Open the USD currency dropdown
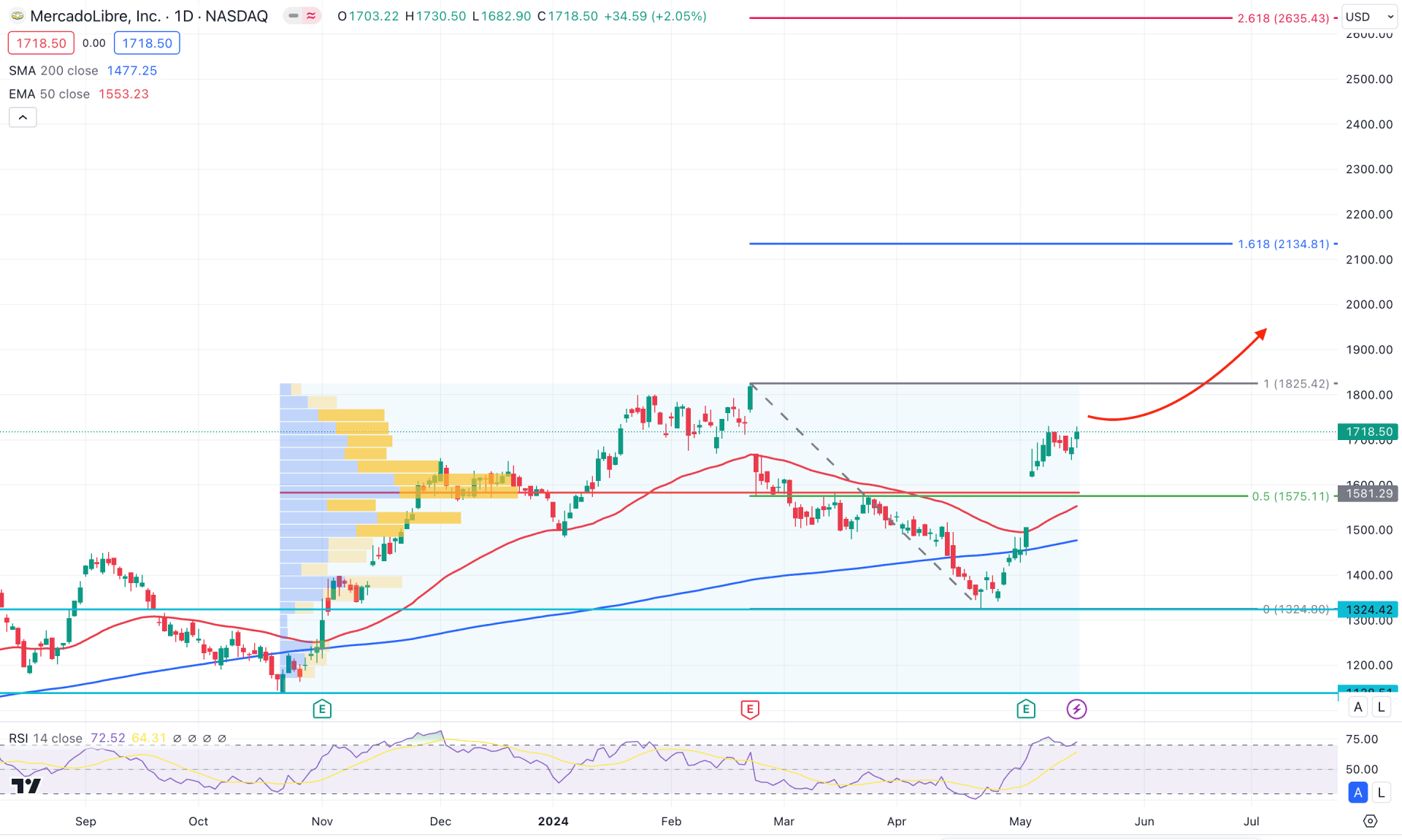The width and height of the screenshot is (1402, 840). tap(1369, 17)
